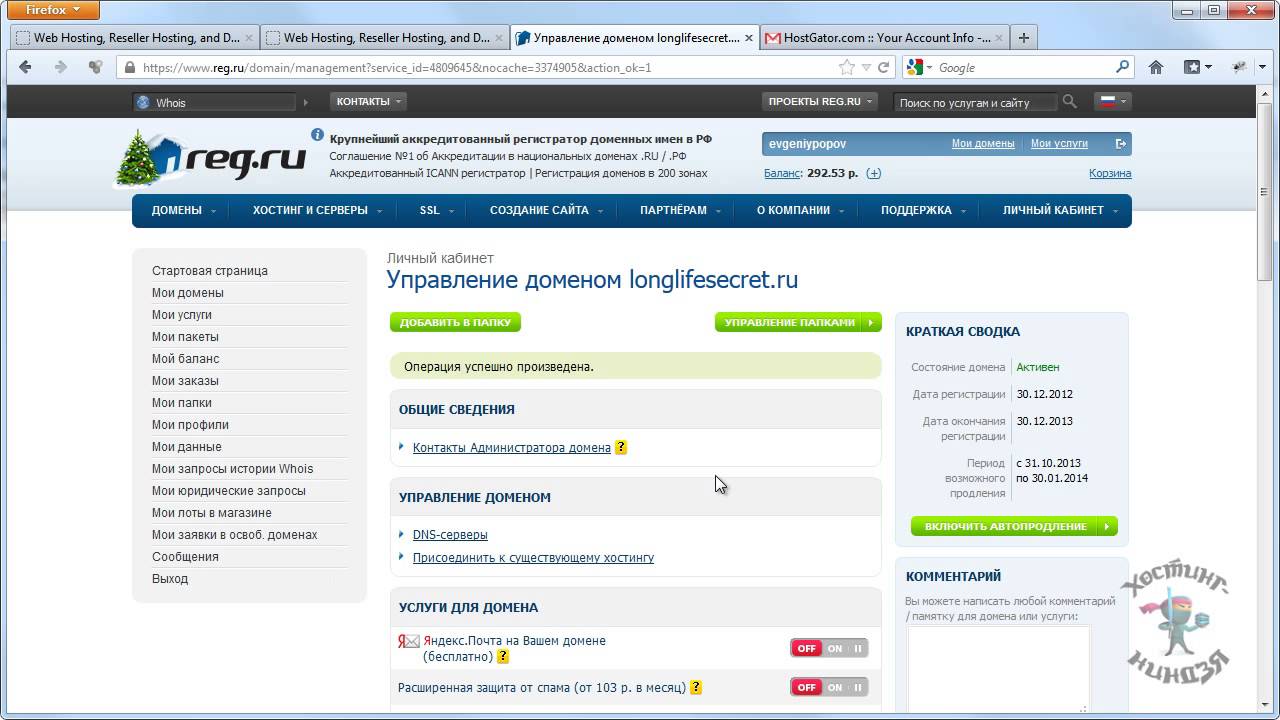The height and width of the screenshot is (720, 1280).
Task: Reload the page using the refresh icon
Action: (x=883, y=67)
